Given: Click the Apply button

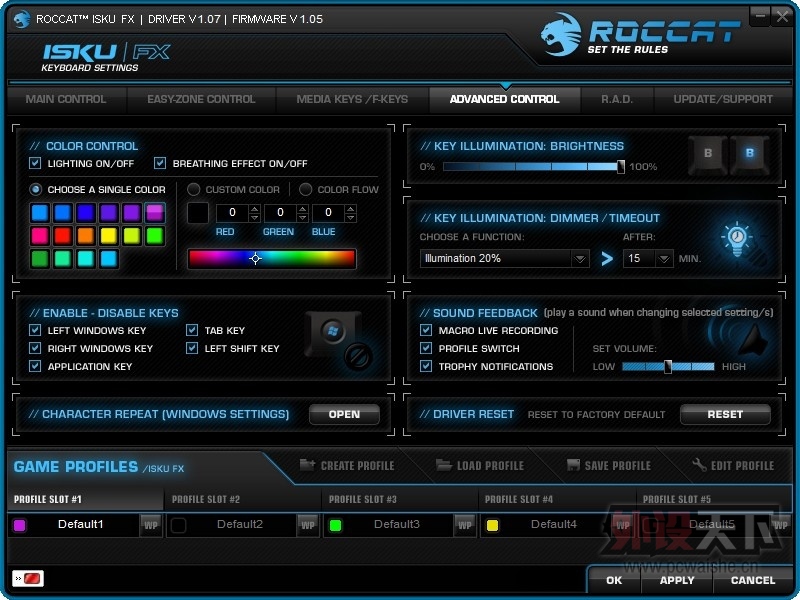Looking at the screenshot, I should pyautogui.click(x=677, y=580).
